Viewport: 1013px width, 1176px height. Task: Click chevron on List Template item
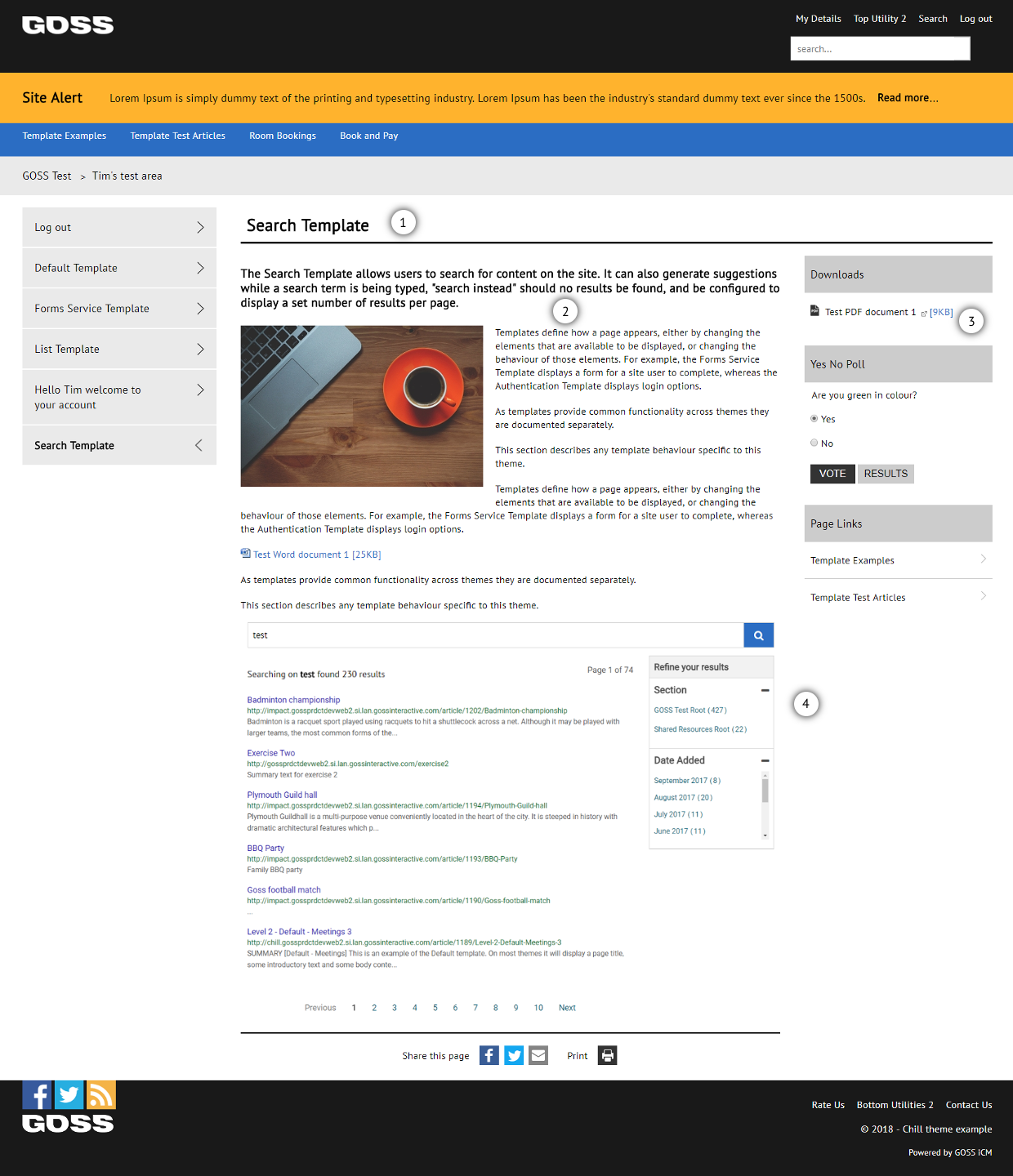200,349
